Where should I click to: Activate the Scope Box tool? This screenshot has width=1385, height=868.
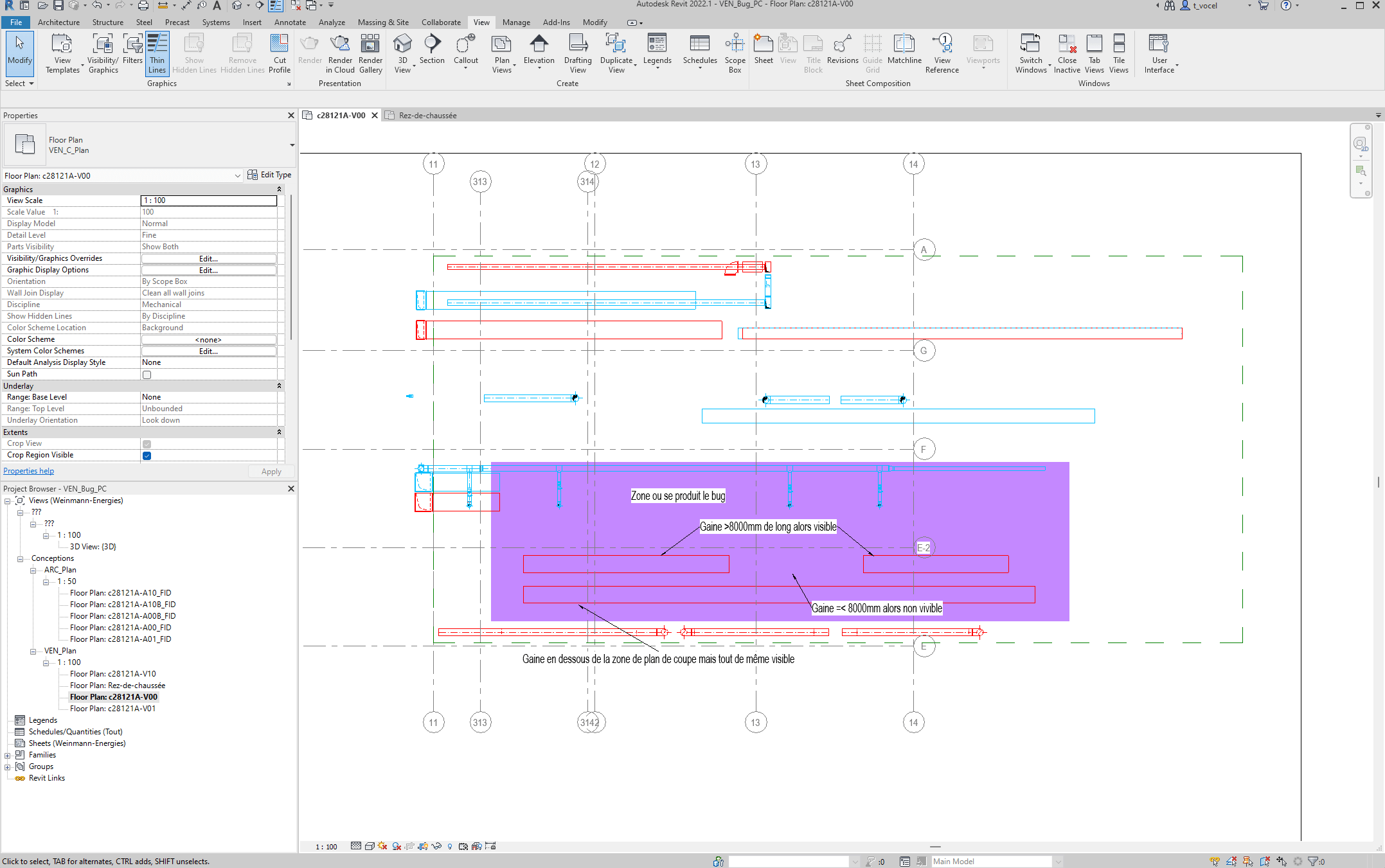click(x=734, y=53)
